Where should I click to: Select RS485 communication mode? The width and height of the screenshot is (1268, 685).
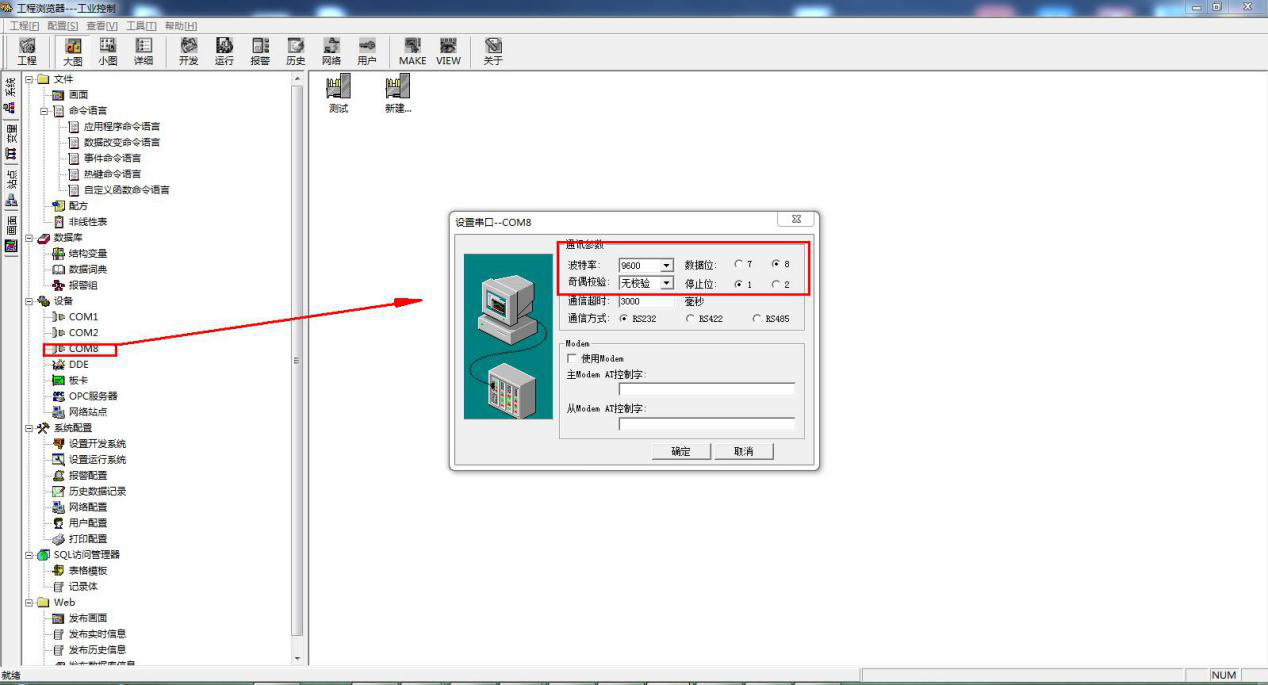[x=757, y=319]
